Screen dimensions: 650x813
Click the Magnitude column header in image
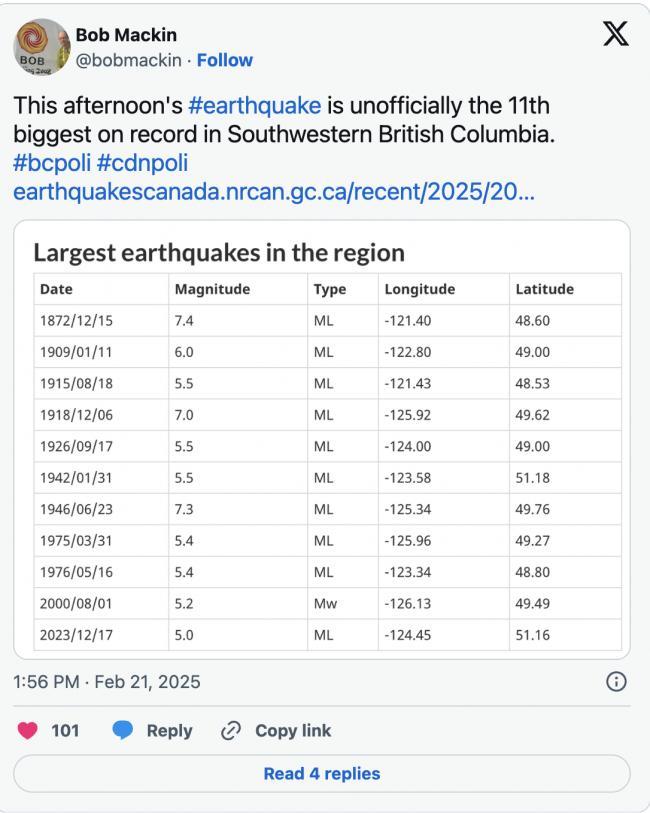pyautogui.click(x=212, y=289)
